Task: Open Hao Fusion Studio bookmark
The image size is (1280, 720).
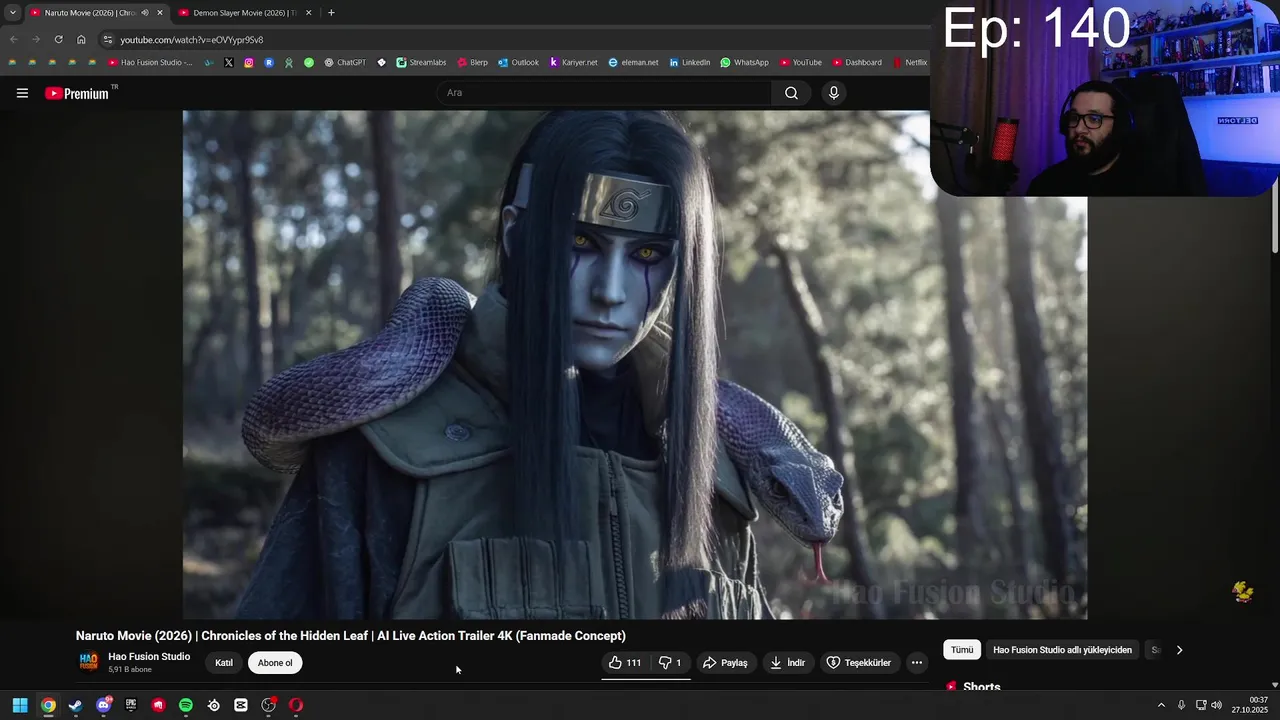Action: coord(150,62)
